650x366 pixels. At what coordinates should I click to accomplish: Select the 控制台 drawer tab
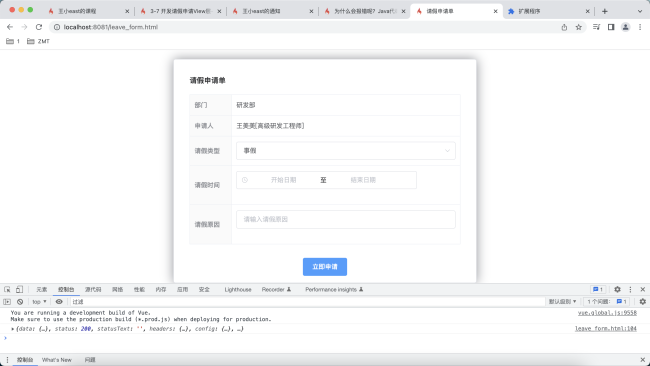pyautogui.click(x=25, y=360)
